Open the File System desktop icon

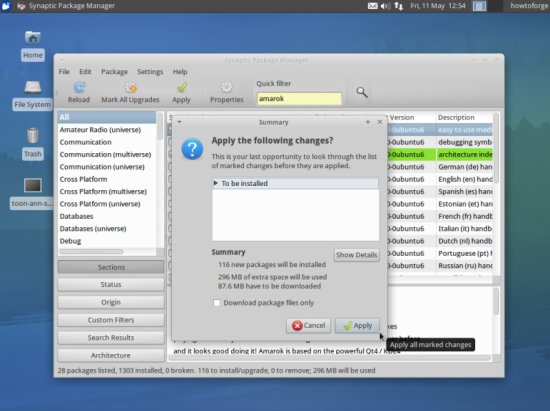[x=33, y=87]
